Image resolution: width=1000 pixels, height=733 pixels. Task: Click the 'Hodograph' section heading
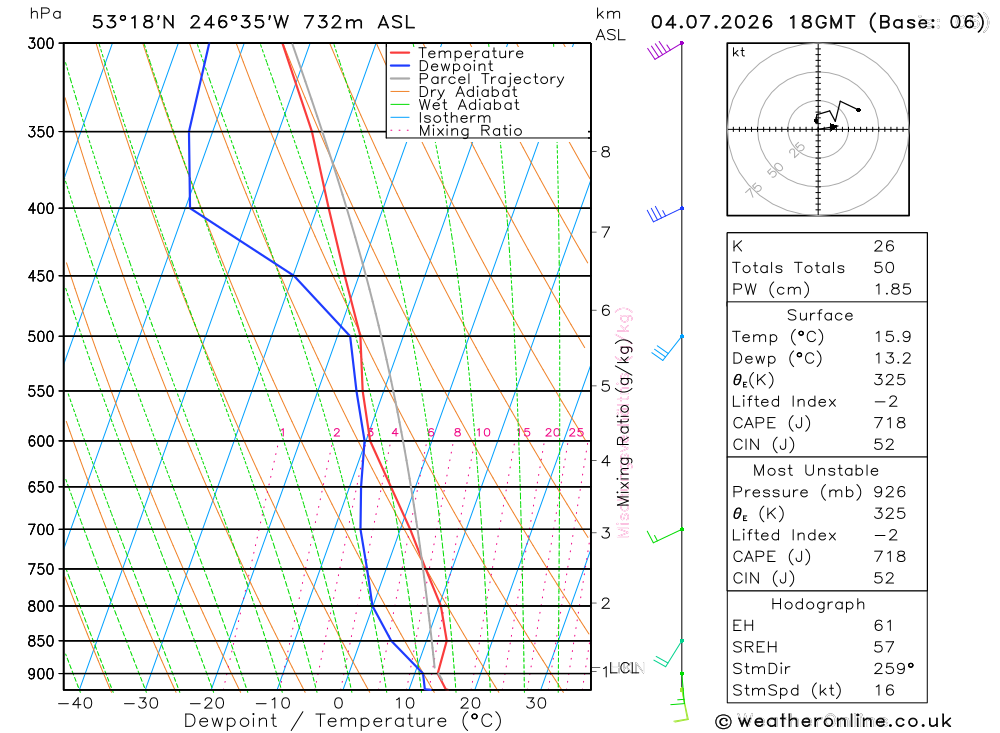818,604
